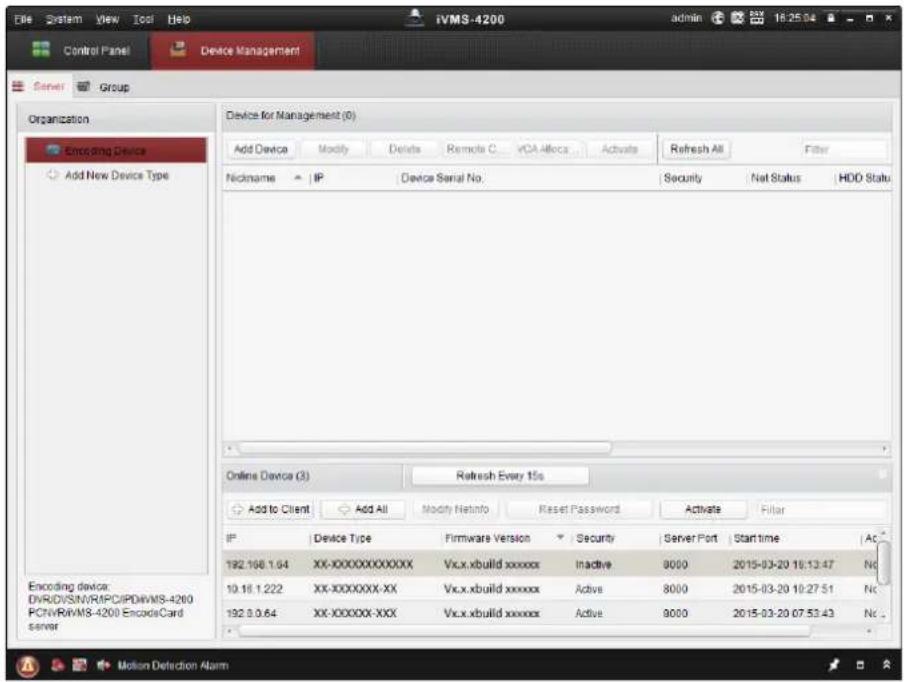Viewport: 904px width, 682px height.
Task: Click the Group tab icon
Action: [x=84, y=86]
